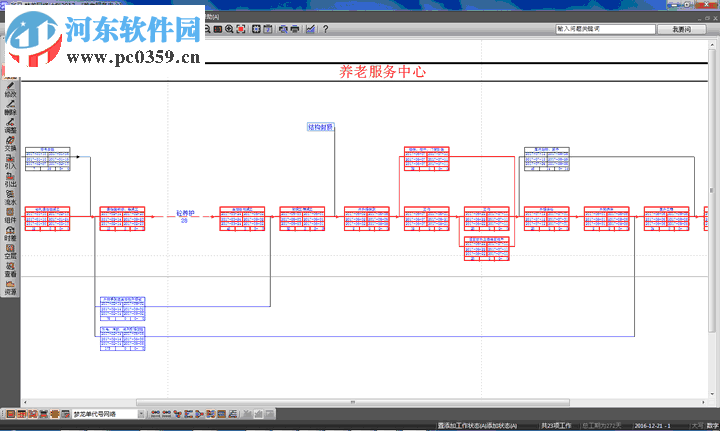Click the second view-mode icon in bottom toolbar
Viewport: 720px width, 431px height.
coord(22,414)
